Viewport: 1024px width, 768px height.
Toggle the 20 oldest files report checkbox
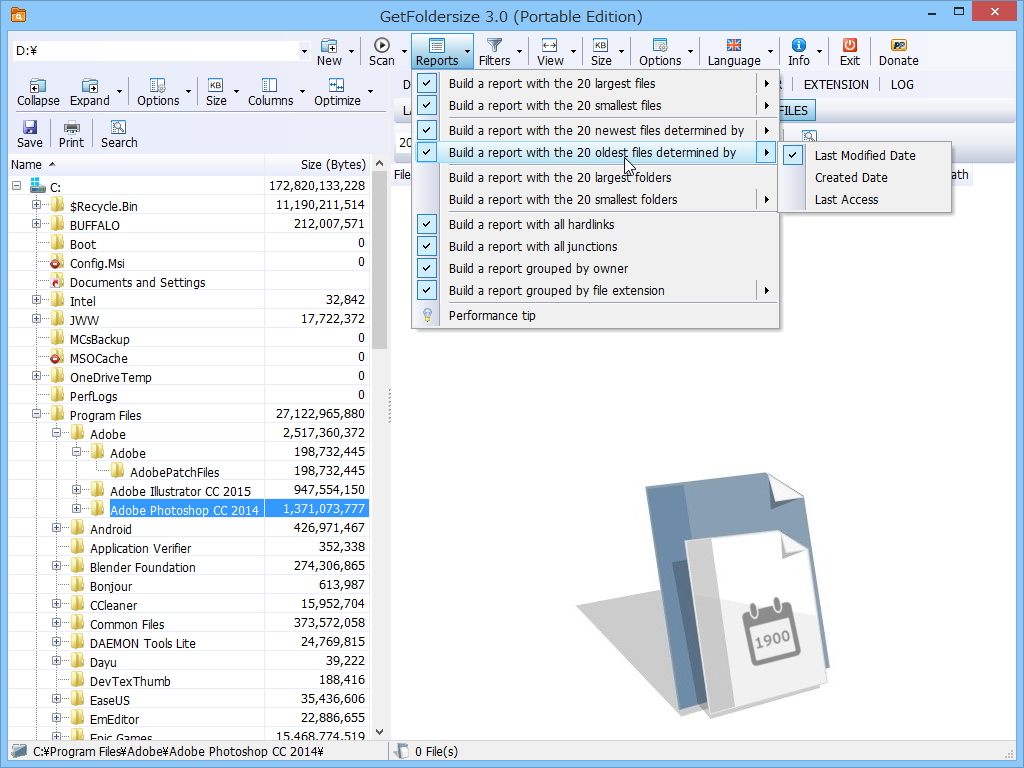[x=426, y=152]
